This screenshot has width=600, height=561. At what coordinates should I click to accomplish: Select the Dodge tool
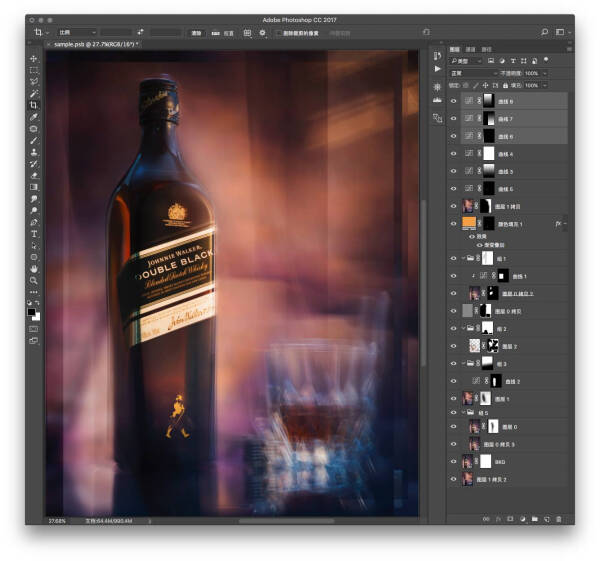pyautogui.click(x=34, y=210)
